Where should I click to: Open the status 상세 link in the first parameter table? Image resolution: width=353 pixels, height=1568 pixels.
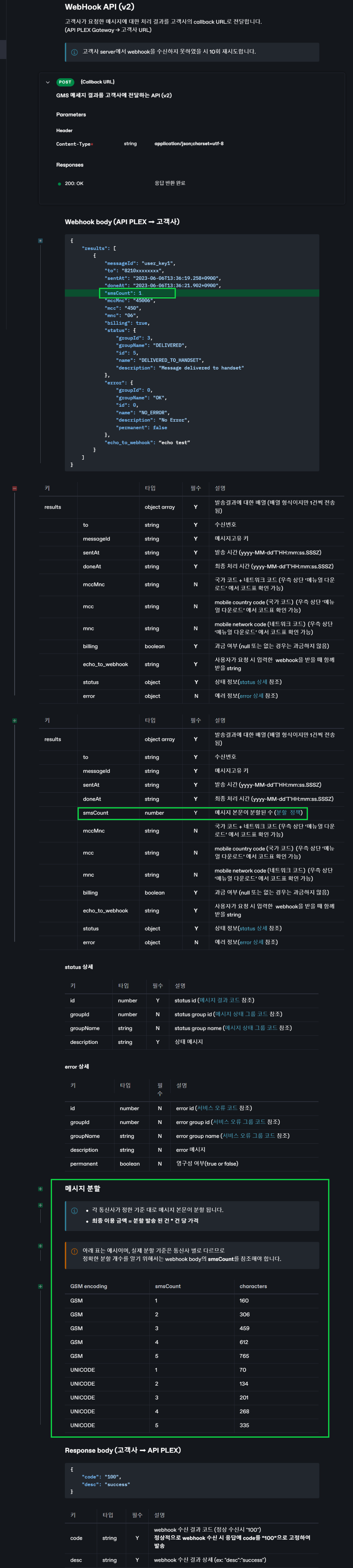[253, 682]
